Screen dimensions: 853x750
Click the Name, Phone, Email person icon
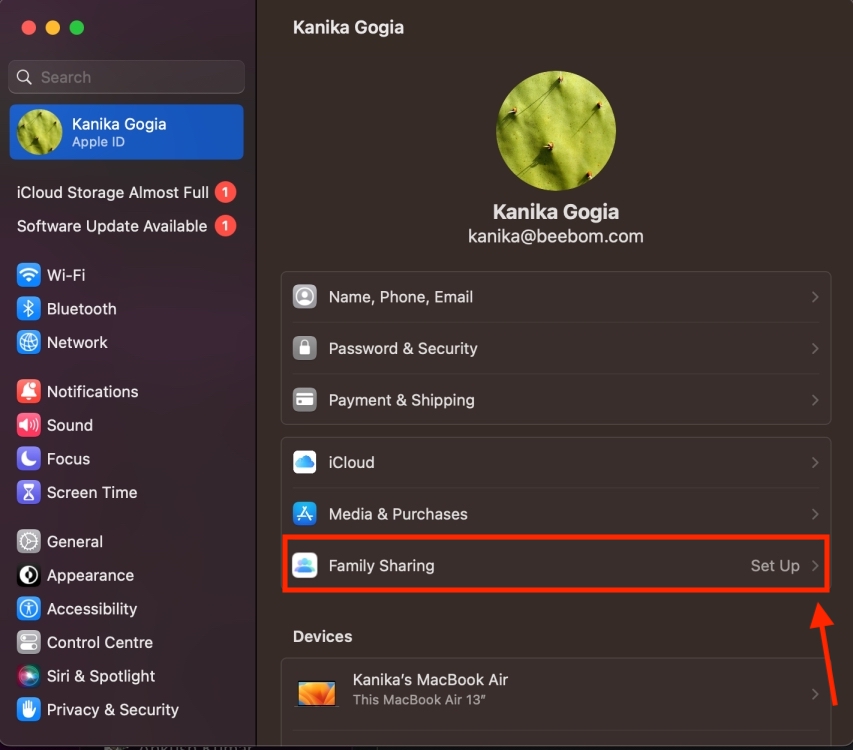click(305, 297)
